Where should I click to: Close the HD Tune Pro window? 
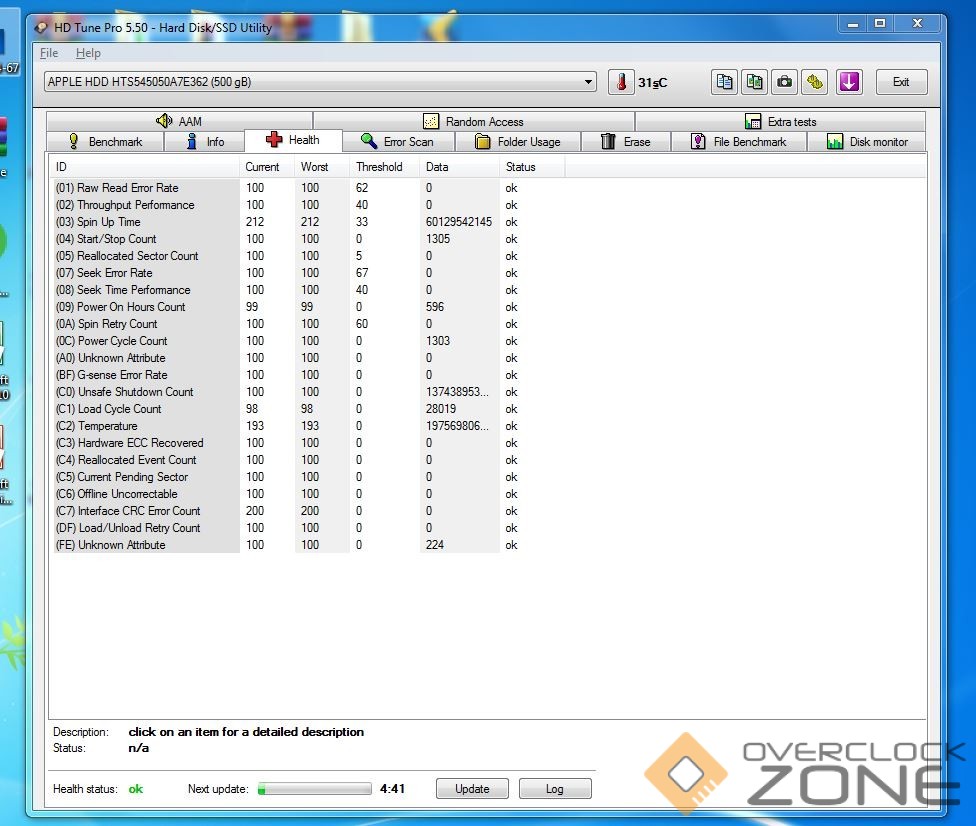coord(917,24)
